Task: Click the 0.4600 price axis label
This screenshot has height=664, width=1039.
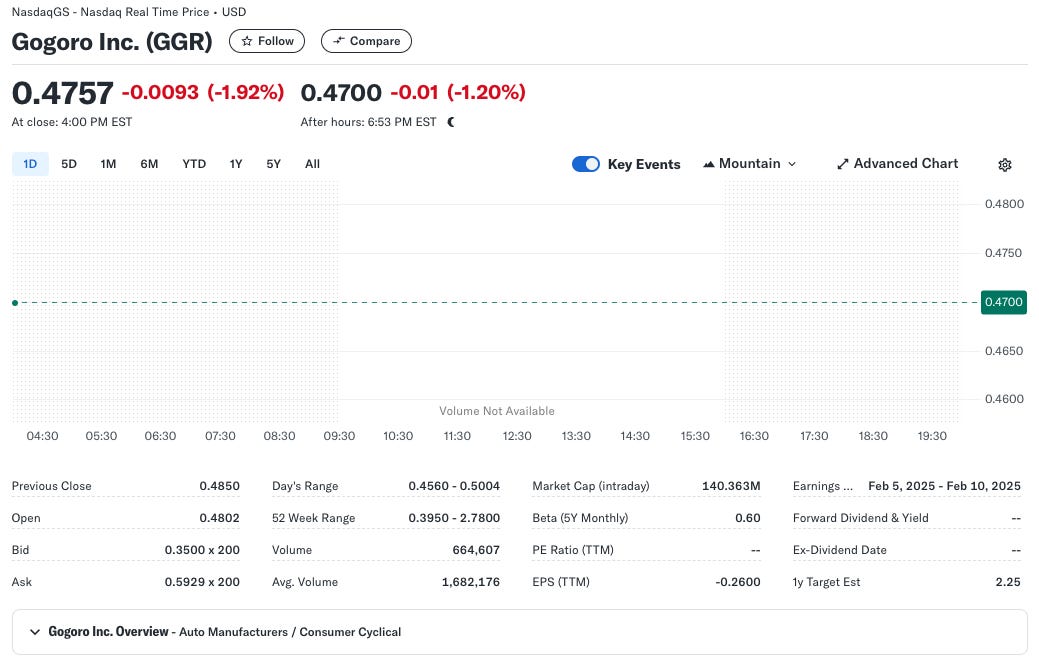Action: (1004, 399)
